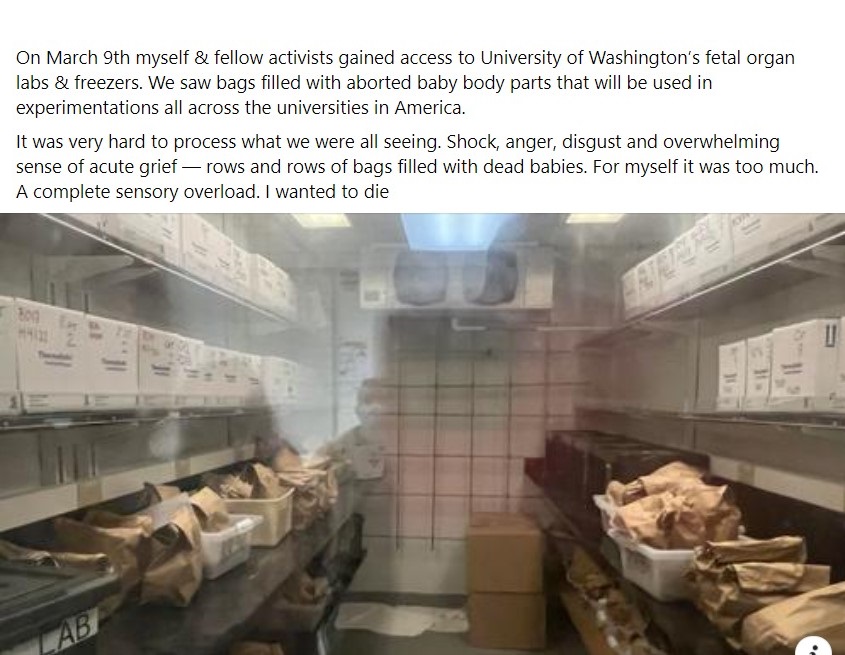845x655 pixels.
Task: Click the white cloth on the freezer floor
Action: (x=399, y=617)
